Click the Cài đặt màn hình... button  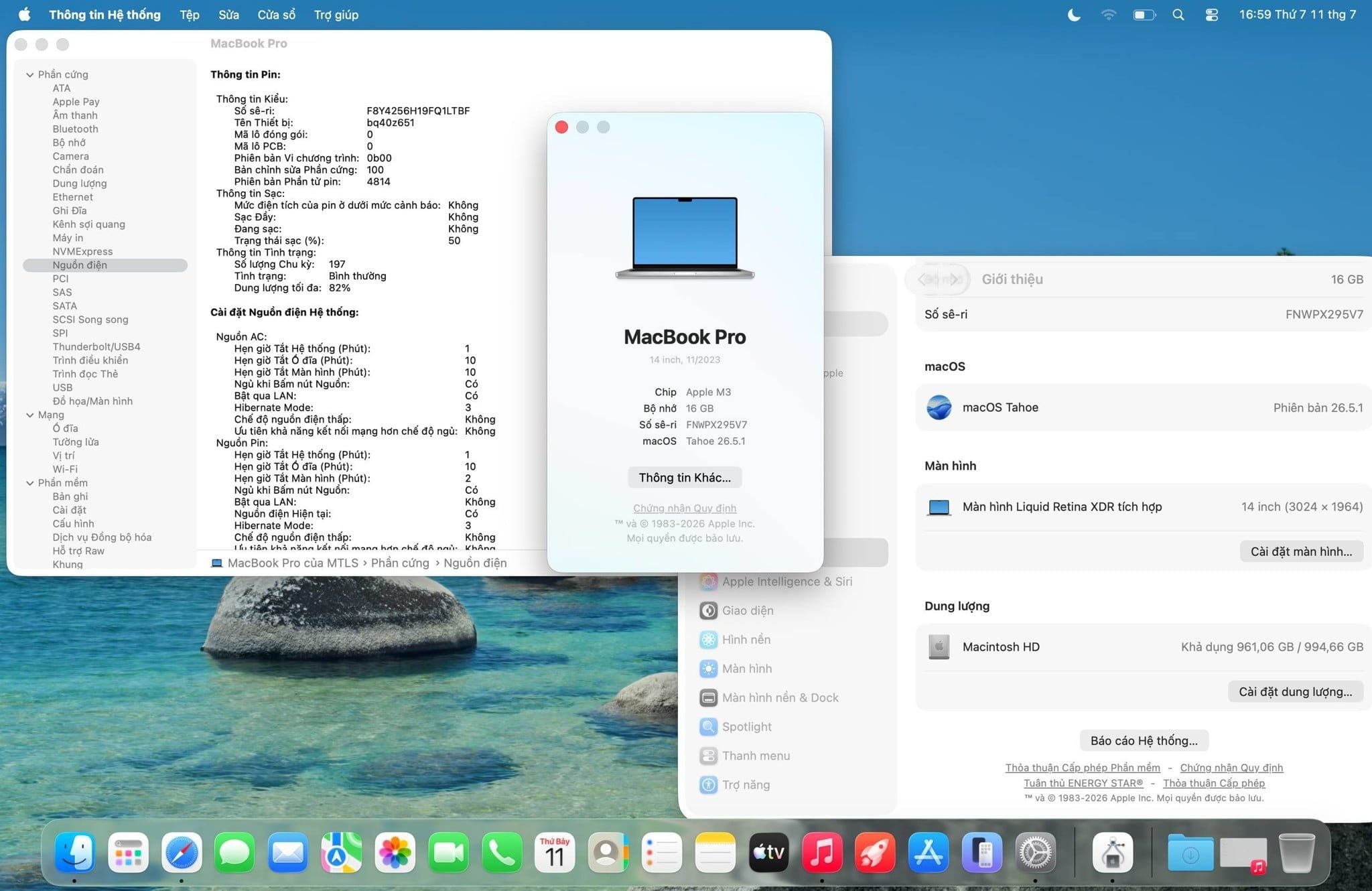[1301, 551]
